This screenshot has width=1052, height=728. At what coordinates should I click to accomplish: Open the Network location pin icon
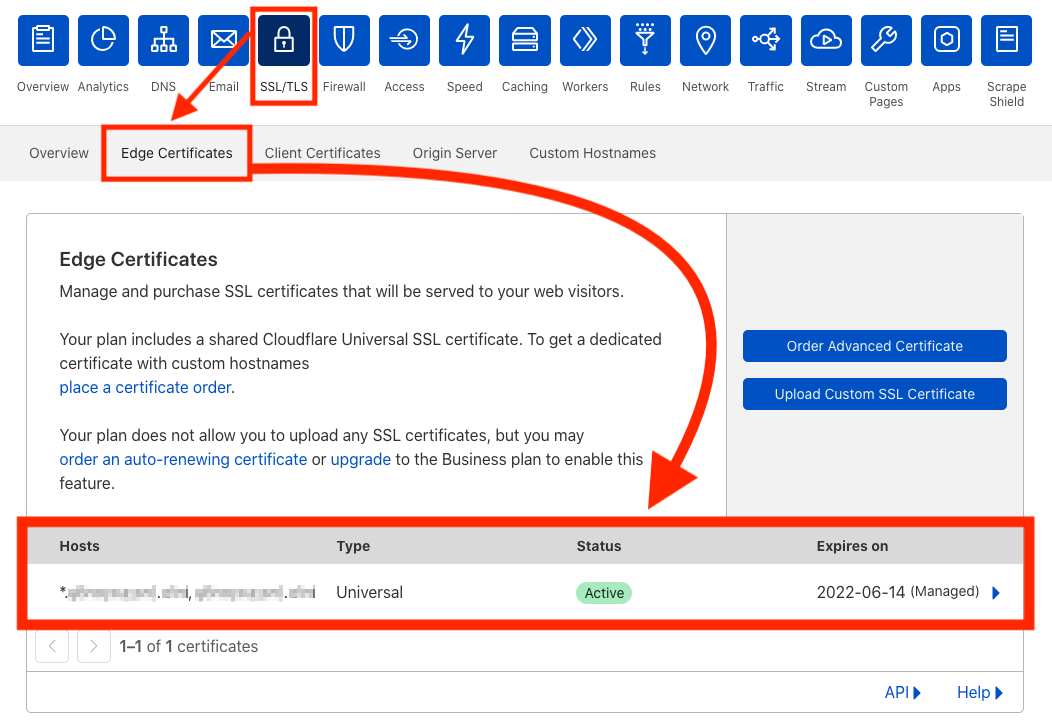[705, 40]
